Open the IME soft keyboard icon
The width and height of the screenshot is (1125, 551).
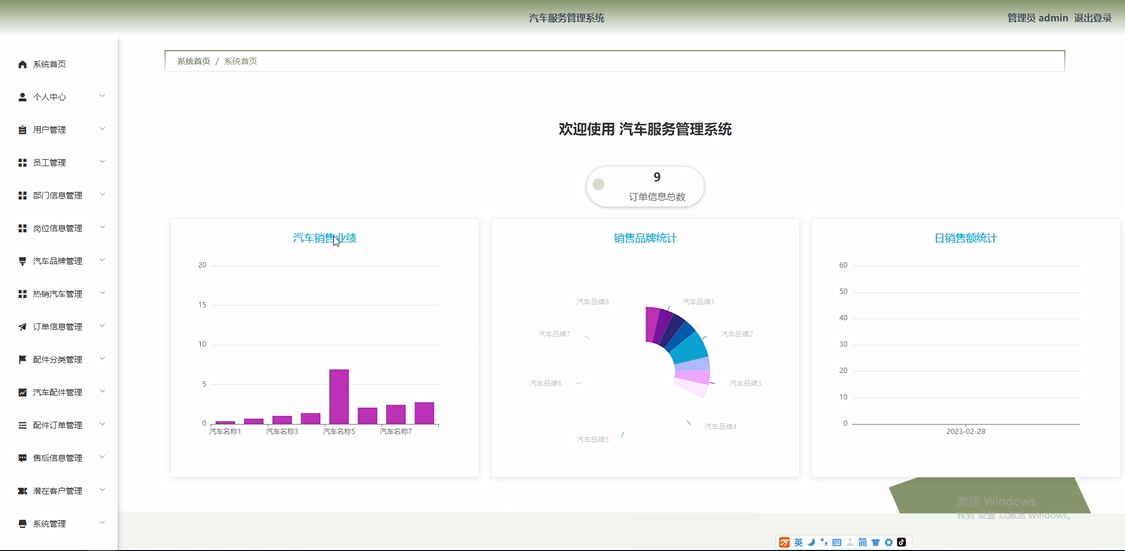coord(837,542)
